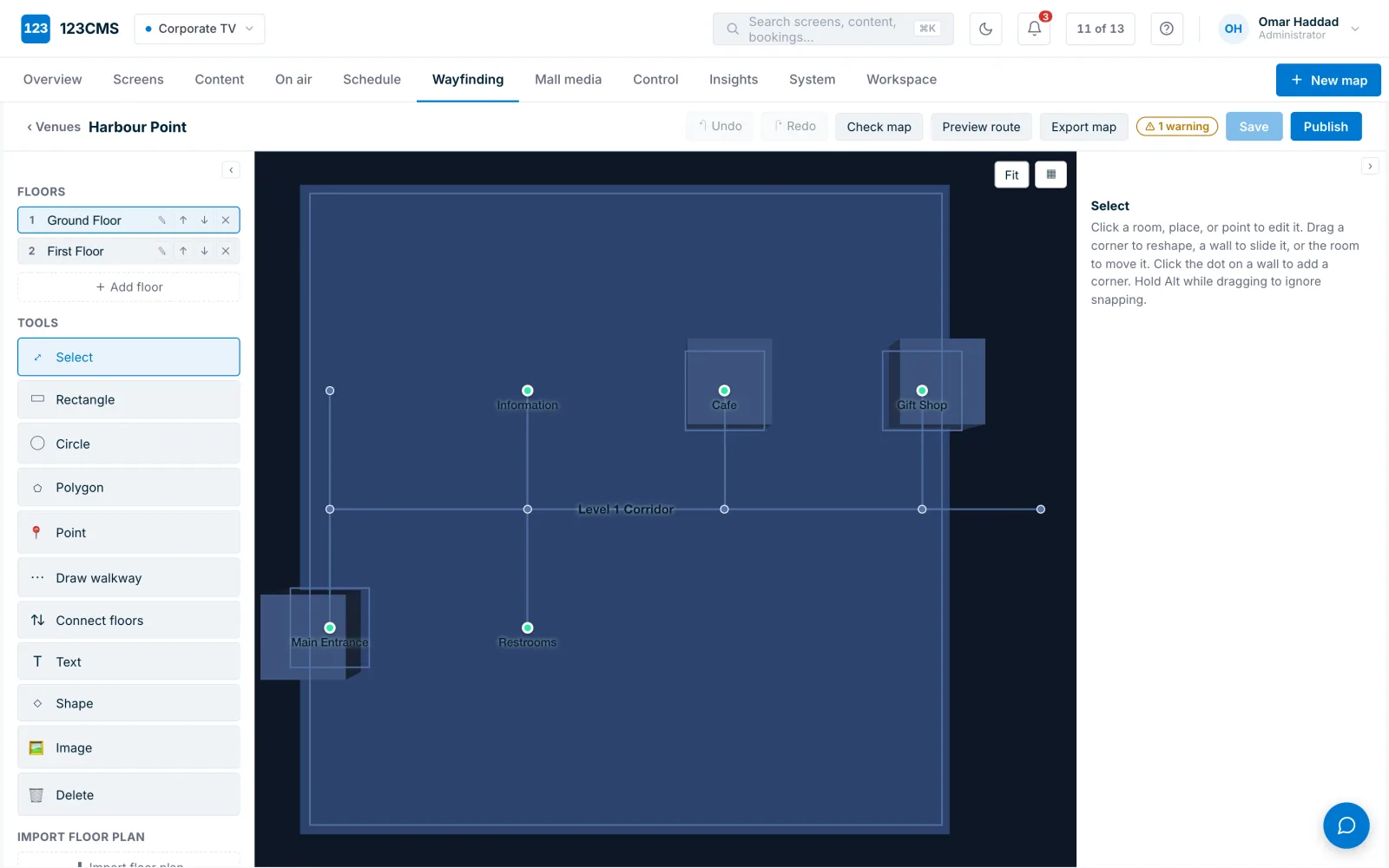The width and height of the screenshot is (1389, 868).
Task: Click the Check map button
Action: (x=879, y=127)
